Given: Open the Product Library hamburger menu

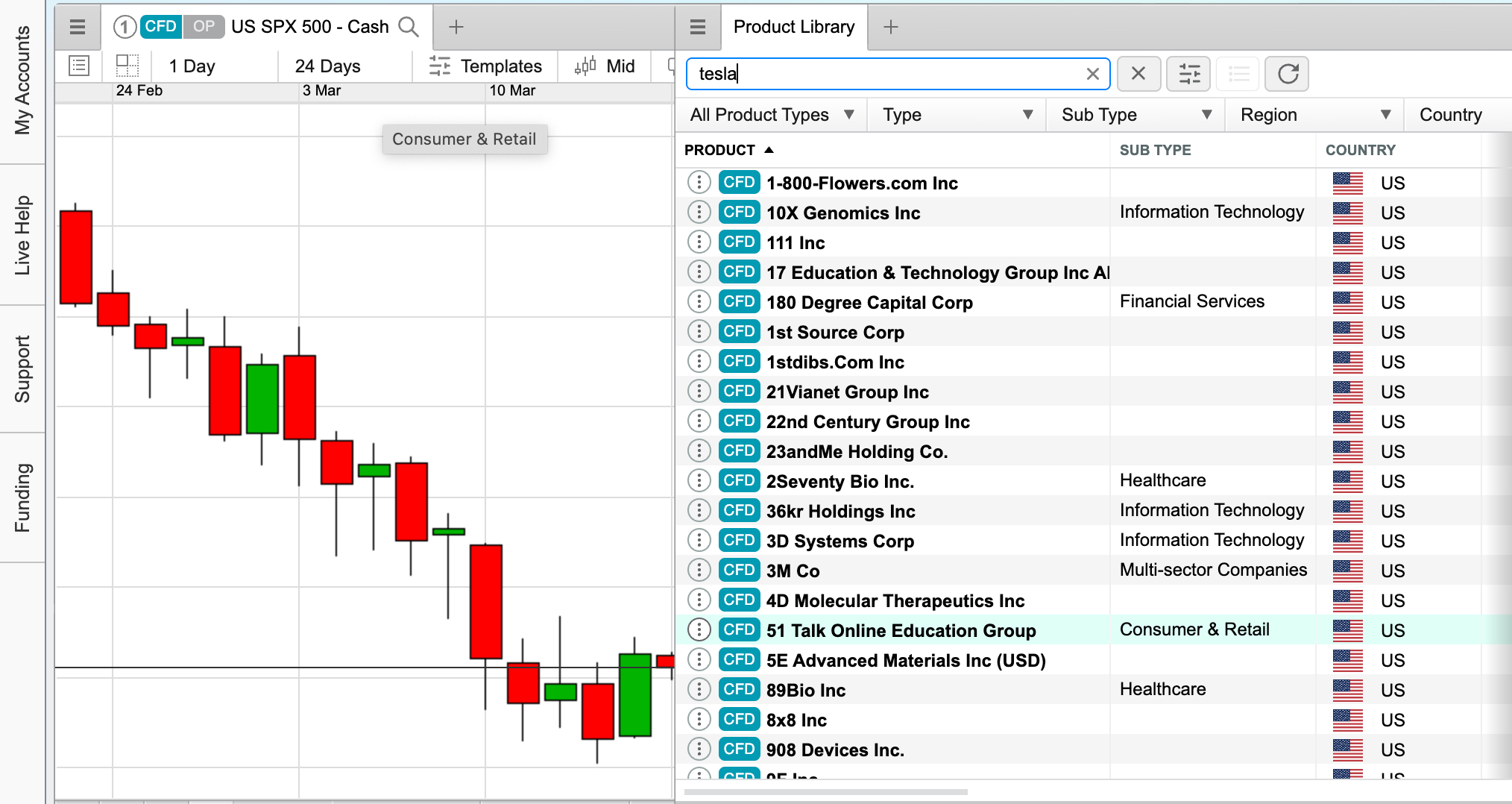Looking at the screenshot, I should 698,27.
